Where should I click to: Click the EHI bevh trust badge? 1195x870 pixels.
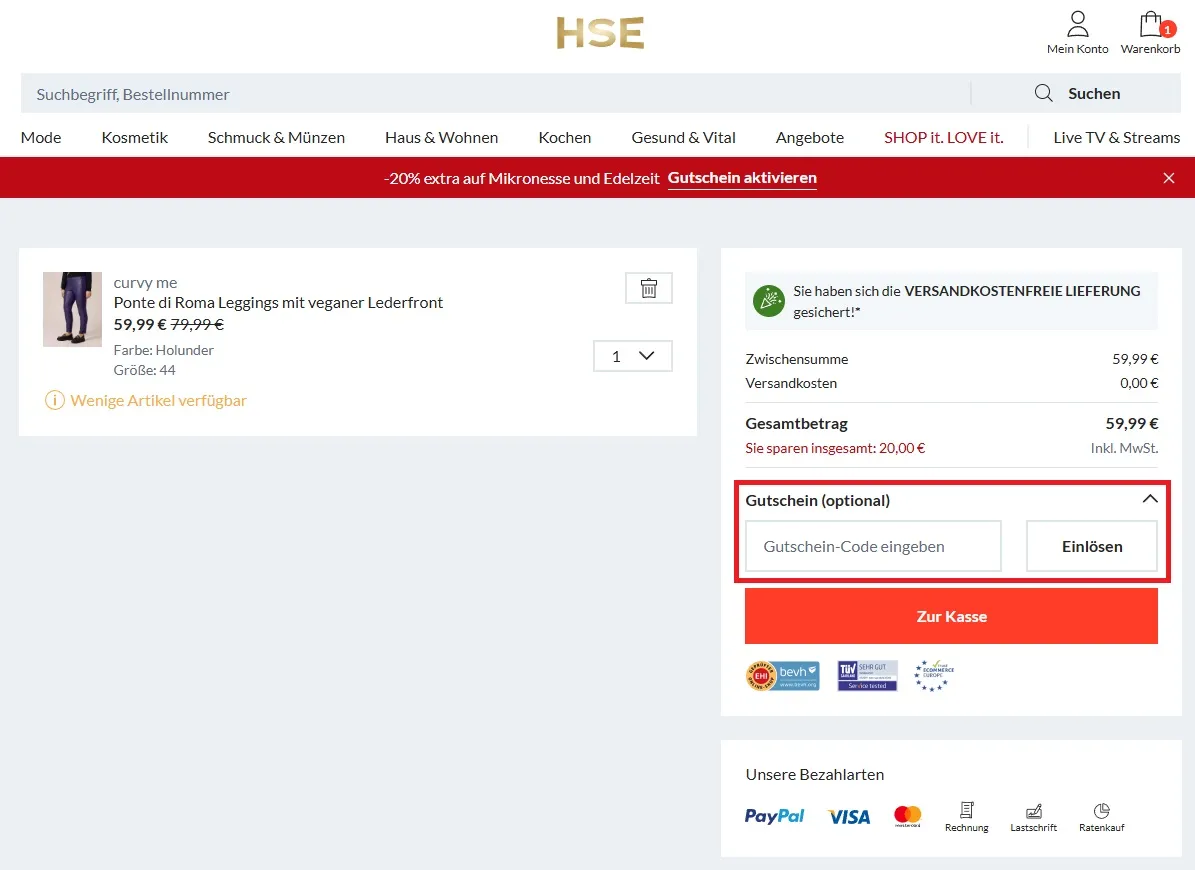coord(782,675)
